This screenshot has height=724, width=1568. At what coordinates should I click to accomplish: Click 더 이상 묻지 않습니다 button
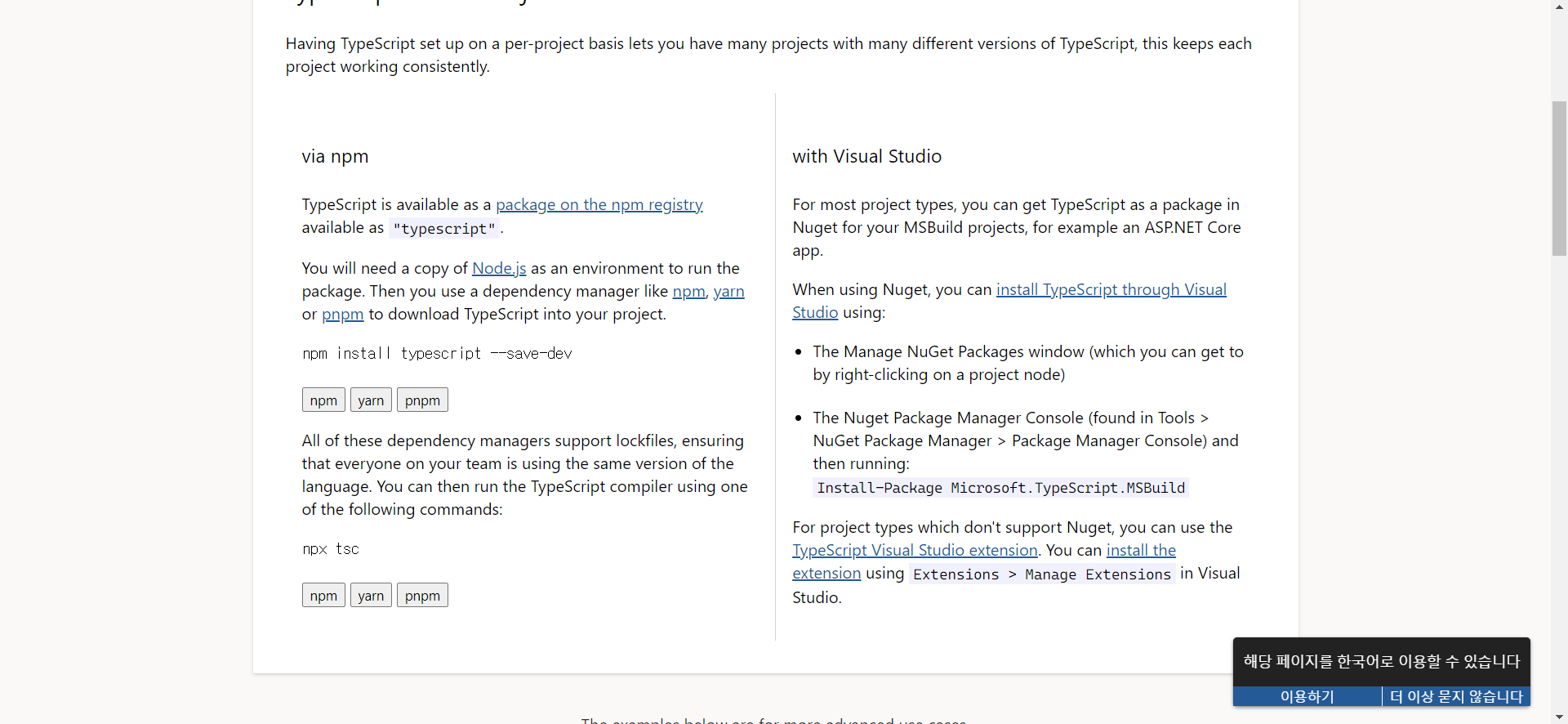(x=1456, y=696)
